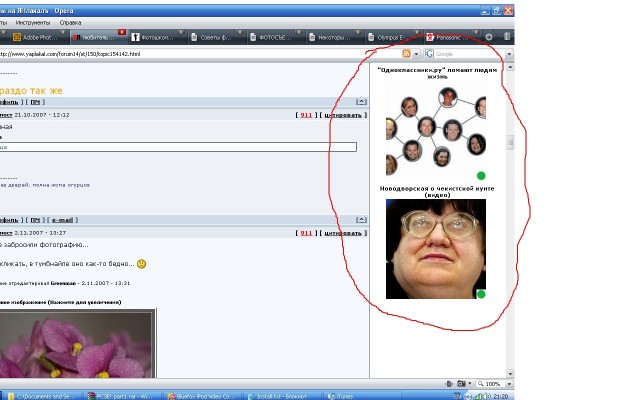Click the yaplakal.com address bar
The height and width of the screenshot is (400, 640).
(200, 53)
